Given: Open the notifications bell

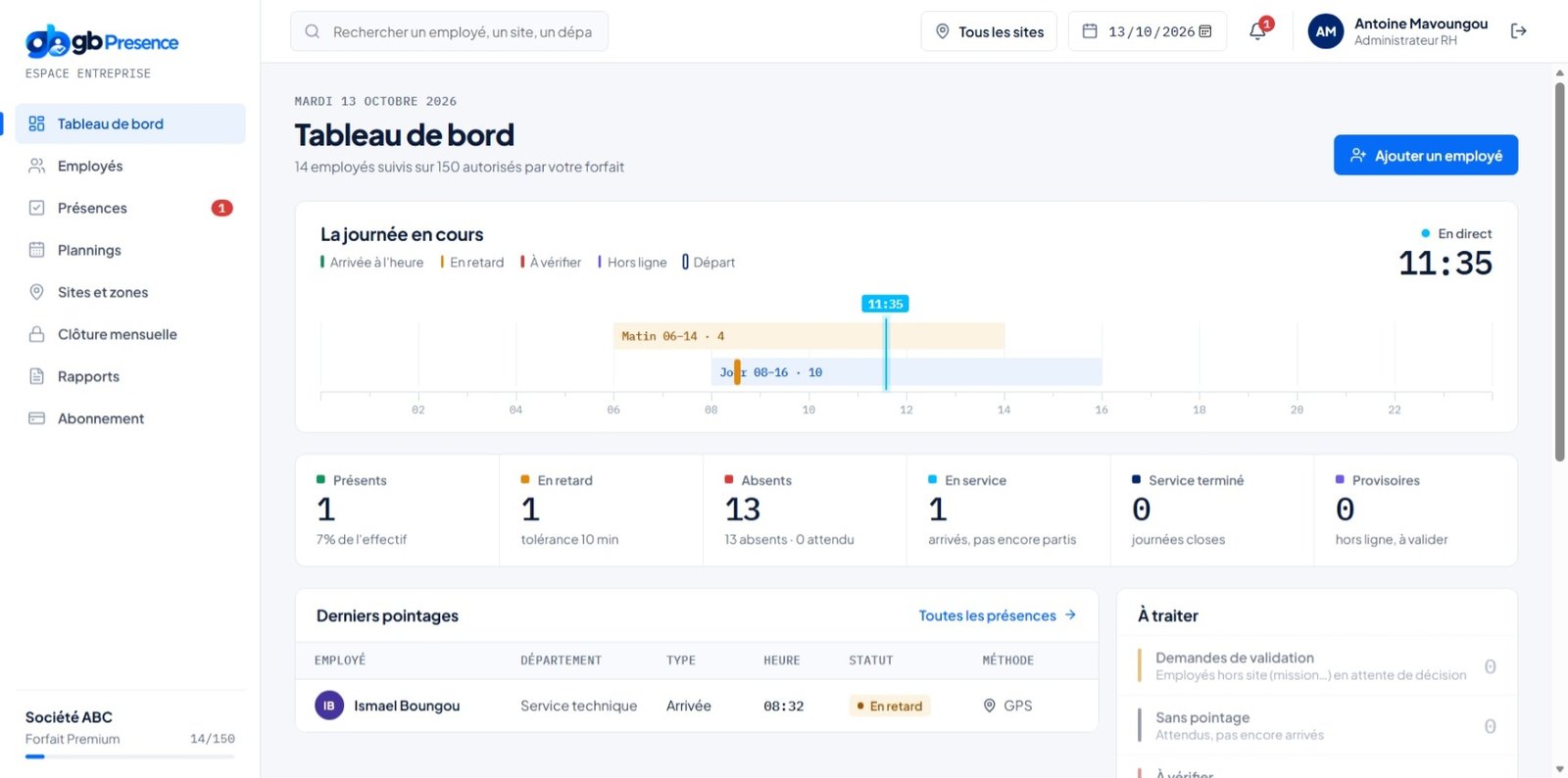Looking at the screenshot, I should [1257, 31].
